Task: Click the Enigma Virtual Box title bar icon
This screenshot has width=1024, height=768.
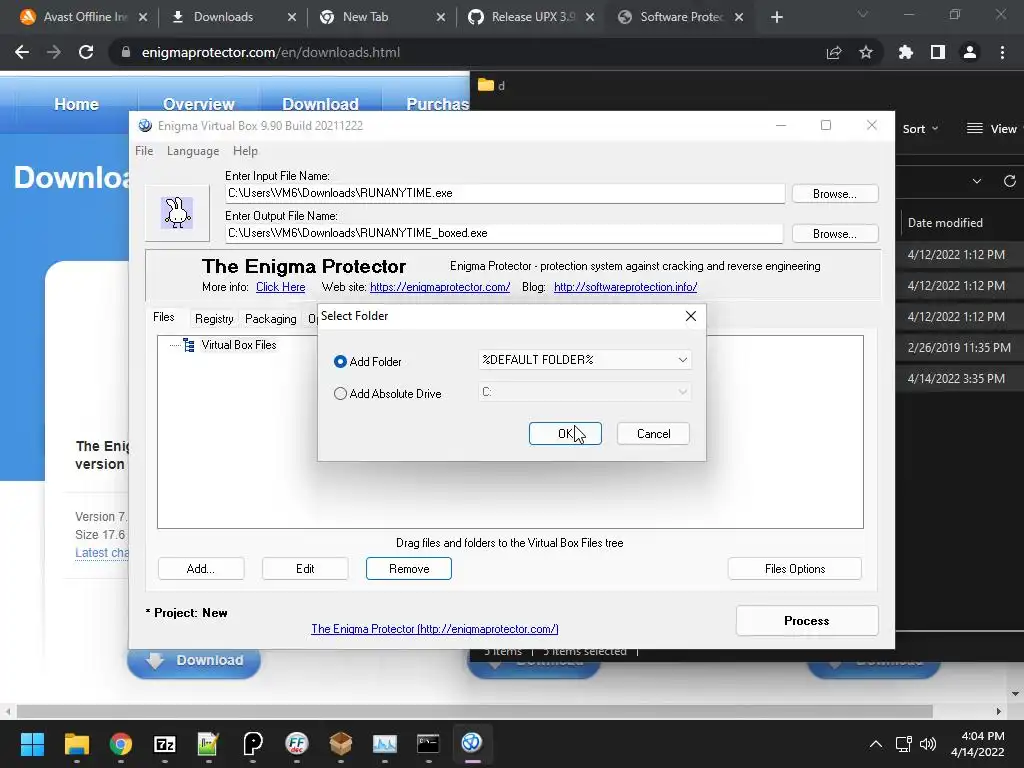Action: [x=145, y=125]
